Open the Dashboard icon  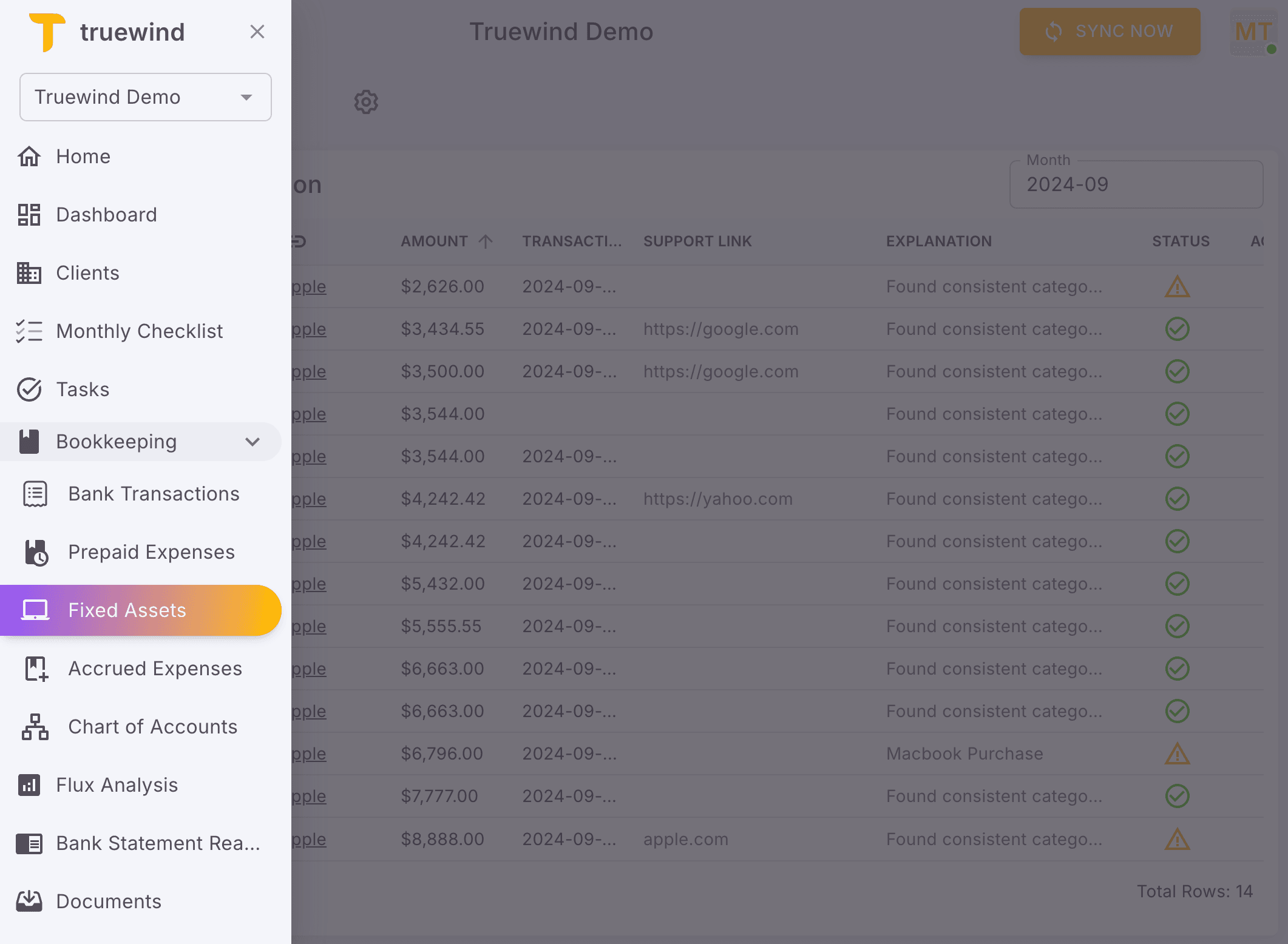(29, 214)
